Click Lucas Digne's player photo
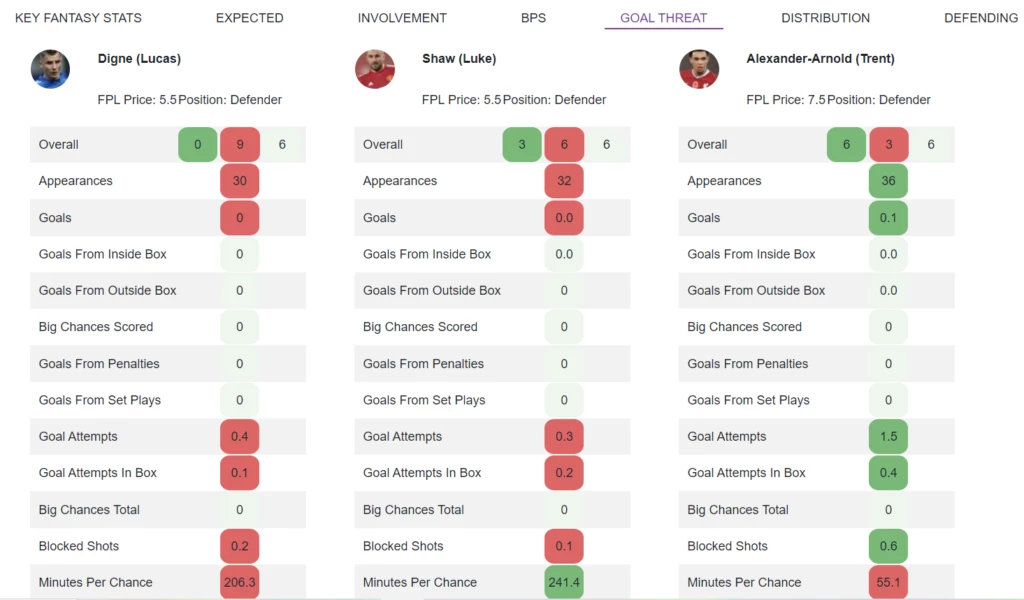This screenshot has height=600, width=1024. coord(50,69)
